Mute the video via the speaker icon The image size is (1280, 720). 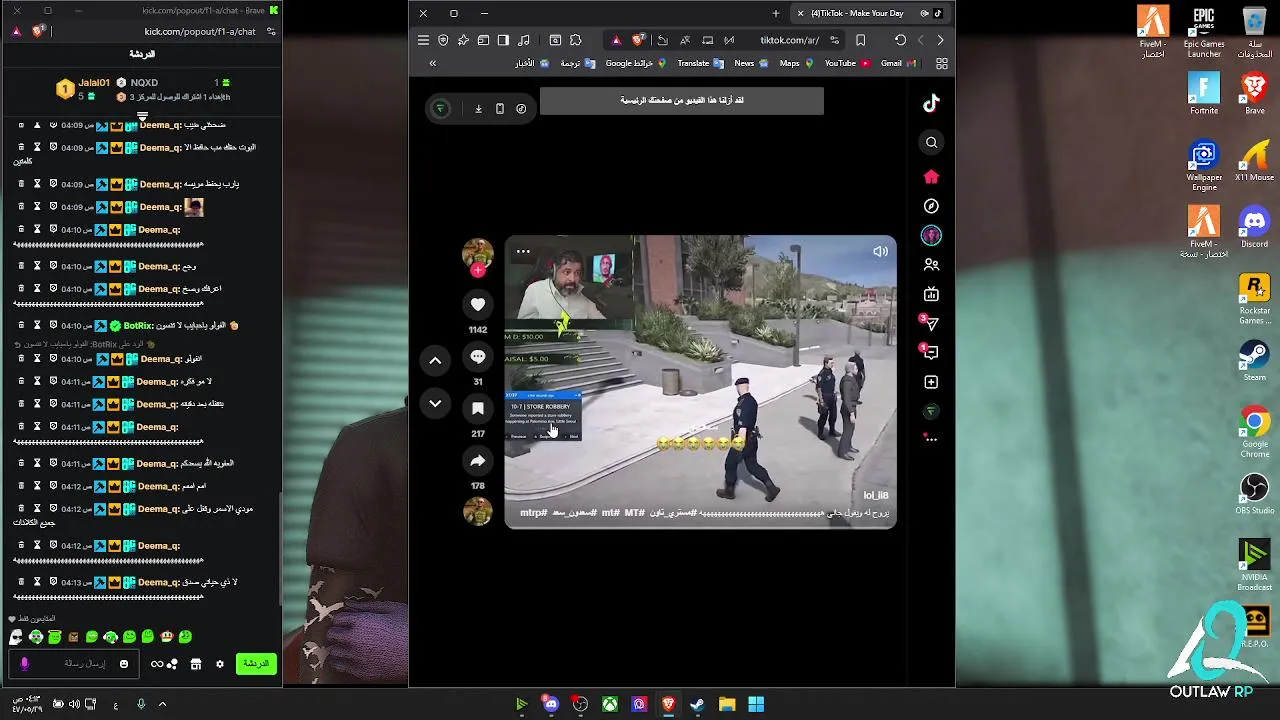[880, 252]
